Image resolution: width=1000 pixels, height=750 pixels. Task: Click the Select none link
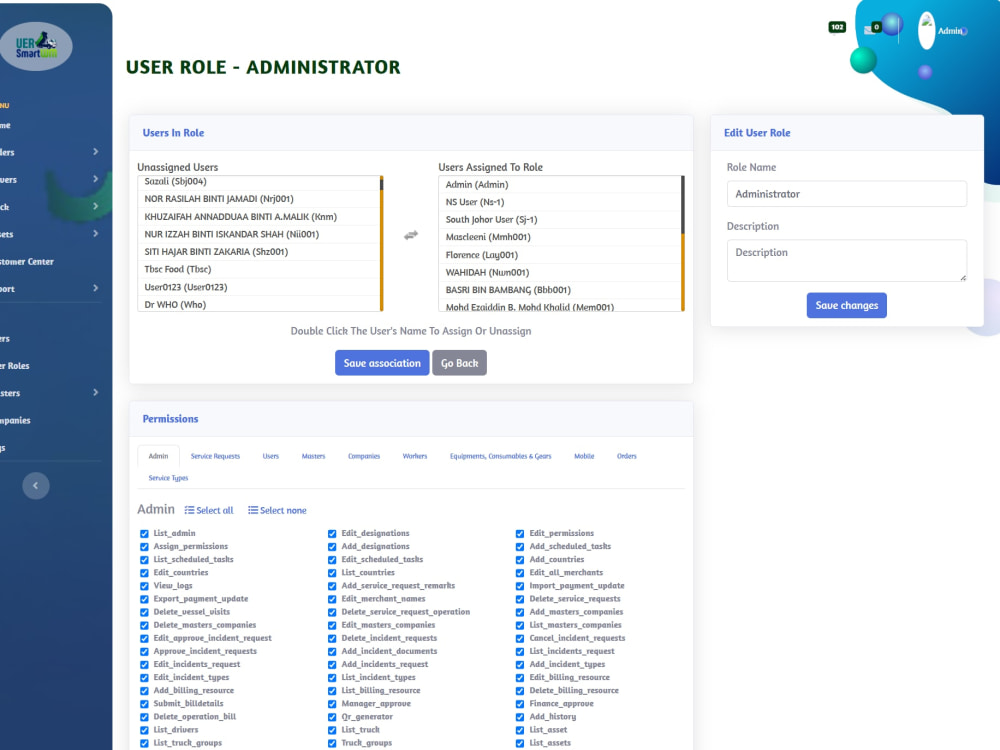pyautogui.click(x=277, y=510)
